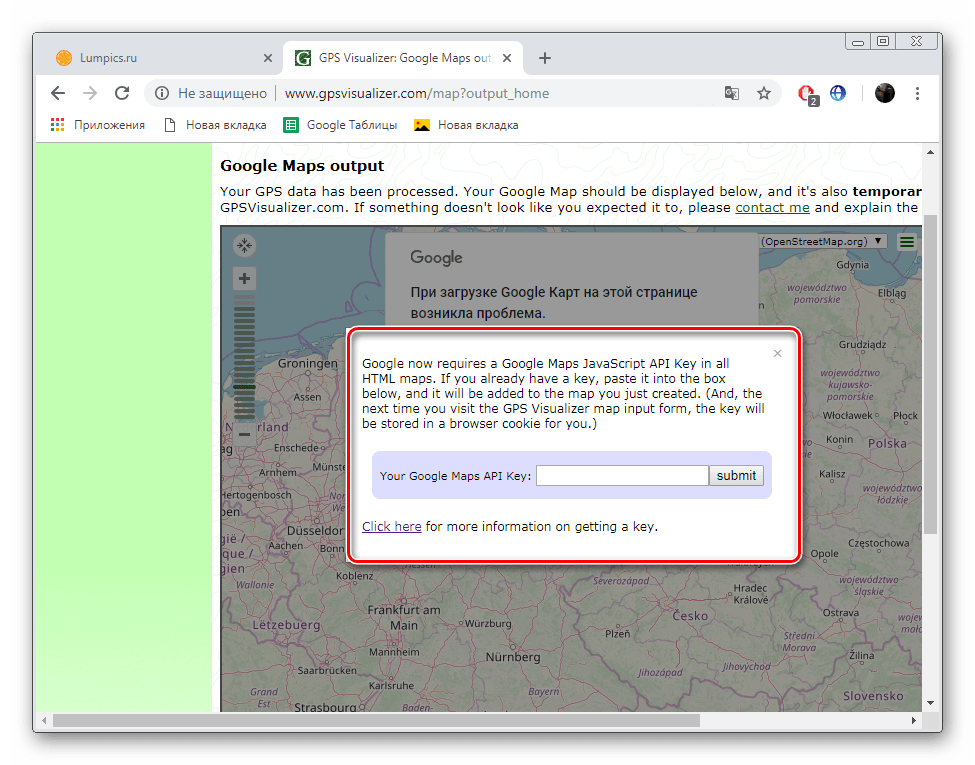The image size is (975, 765).
Task: Click the vertical scrollbar up arrow
Action: (930, 152)
